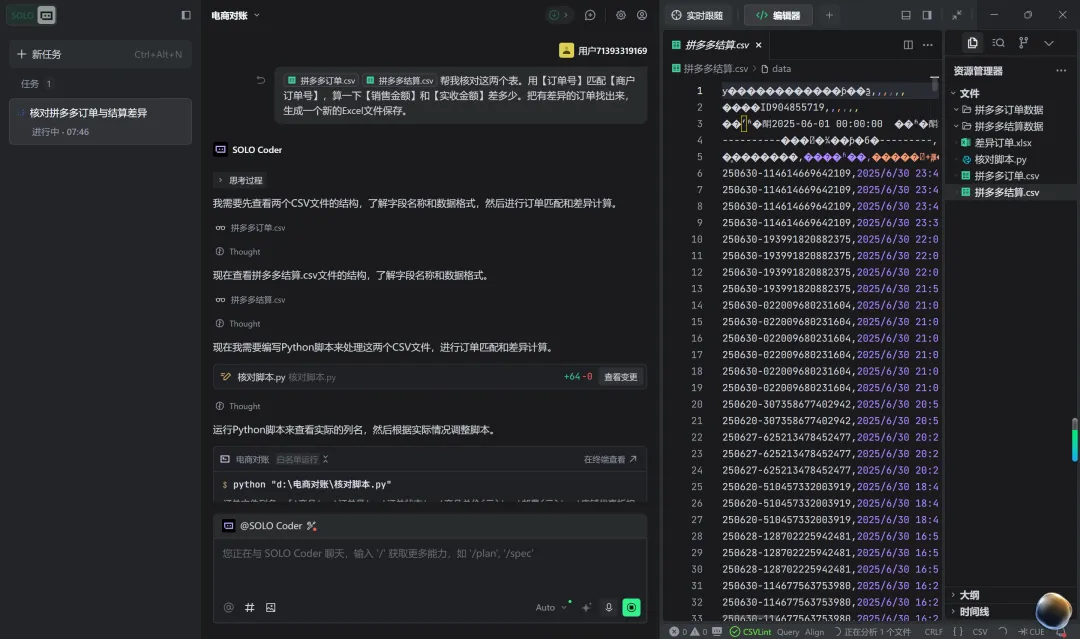The height and width of the screenshot is (639, 1080).
Task: Collapse the 文件 section
Action: [x=1010, y=94]
